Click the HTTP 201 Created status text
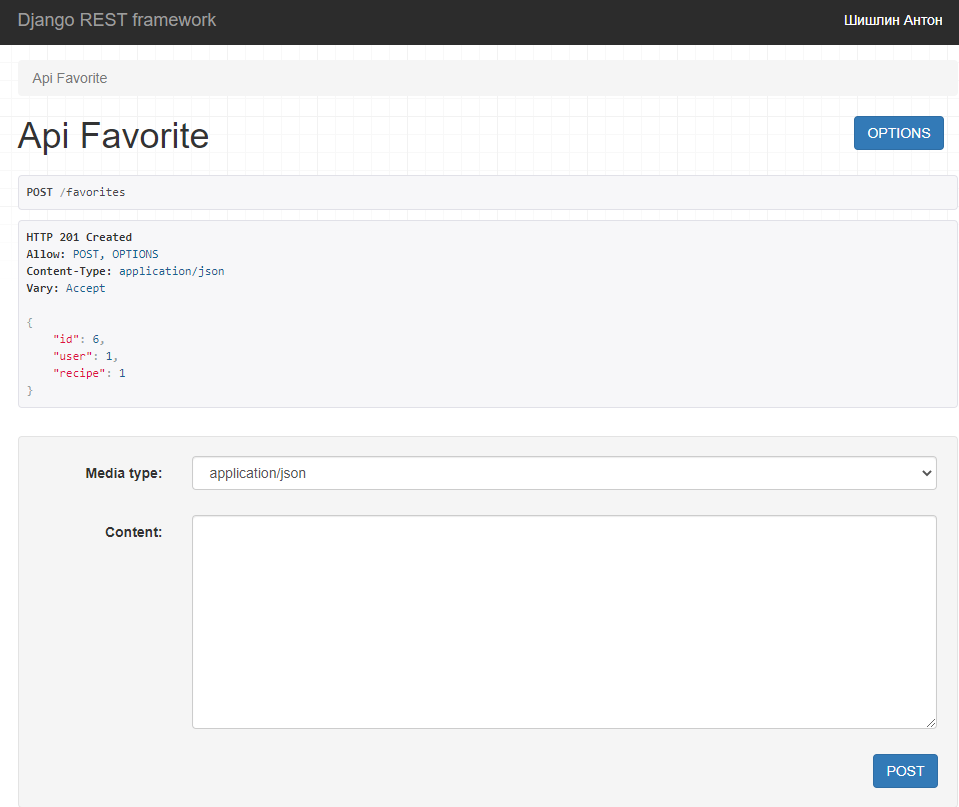The image size is (959, 807). click(x=79, y=237)
